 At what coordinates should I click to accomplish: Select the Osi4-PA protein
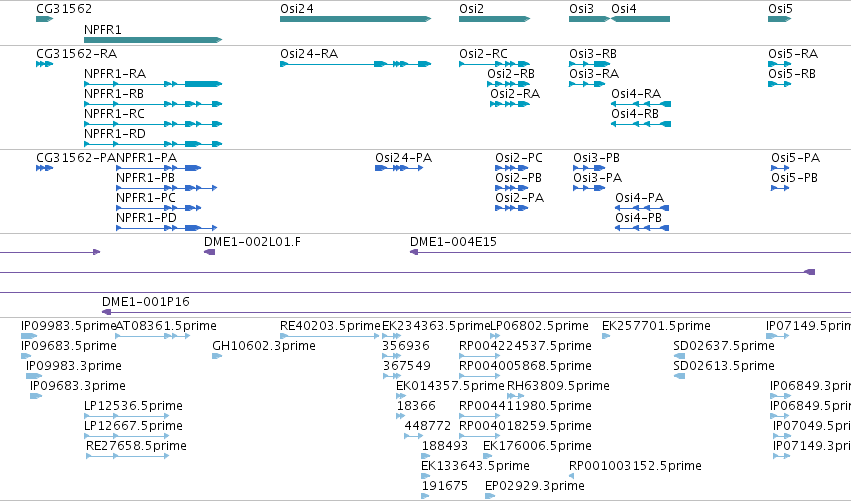click(642, 208)
